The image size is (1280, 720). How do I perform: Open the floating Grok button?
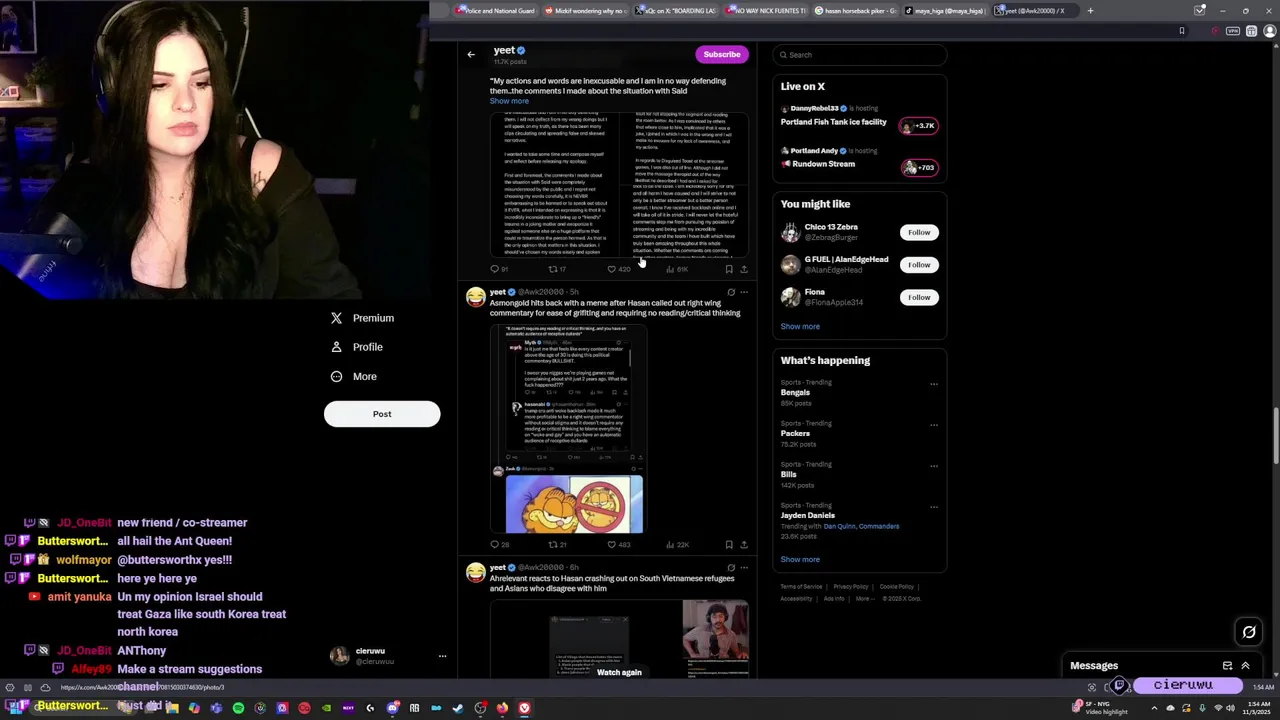click(1249, 631)
